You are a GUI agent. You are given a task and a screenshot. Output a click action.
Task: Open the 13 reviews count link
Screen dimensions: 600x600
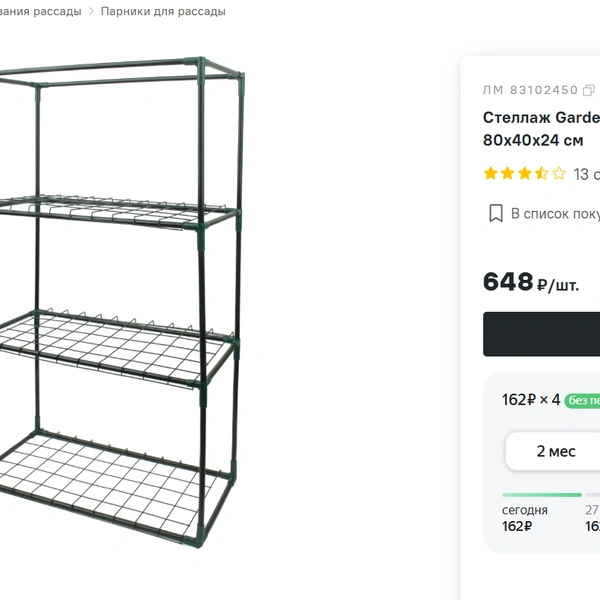tap(587, 174)
